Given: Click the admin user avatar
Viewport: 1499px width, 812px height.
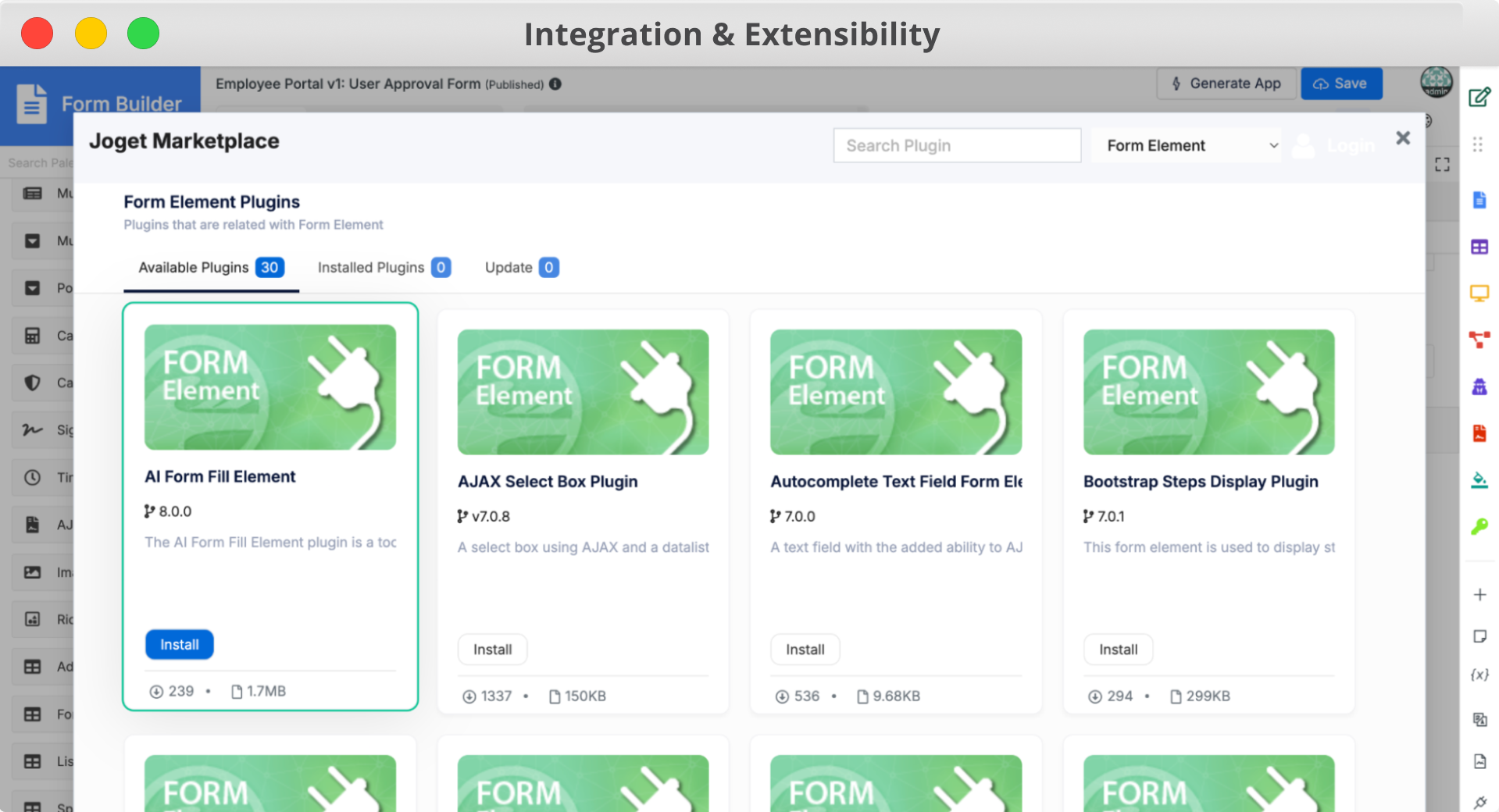Looking at the screenshot, I should 1436,82.
